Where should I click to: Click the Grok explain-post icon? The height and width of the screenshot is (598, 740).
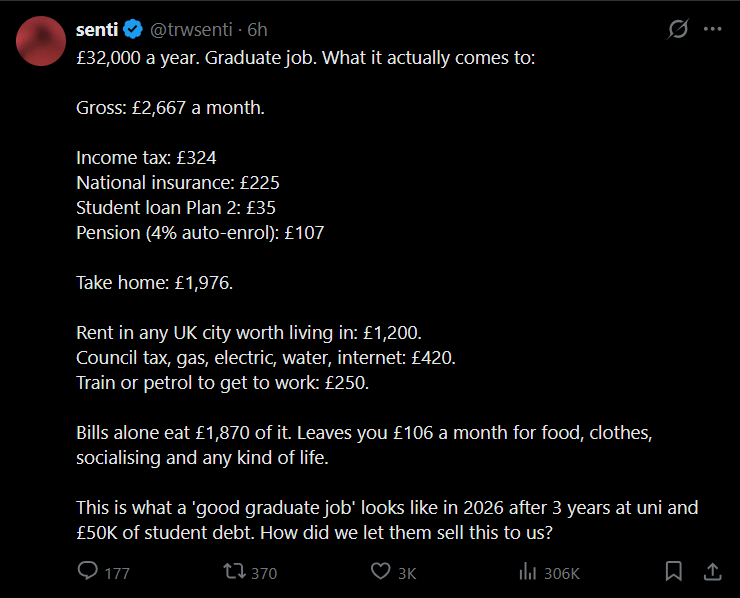tap(678, 29)
